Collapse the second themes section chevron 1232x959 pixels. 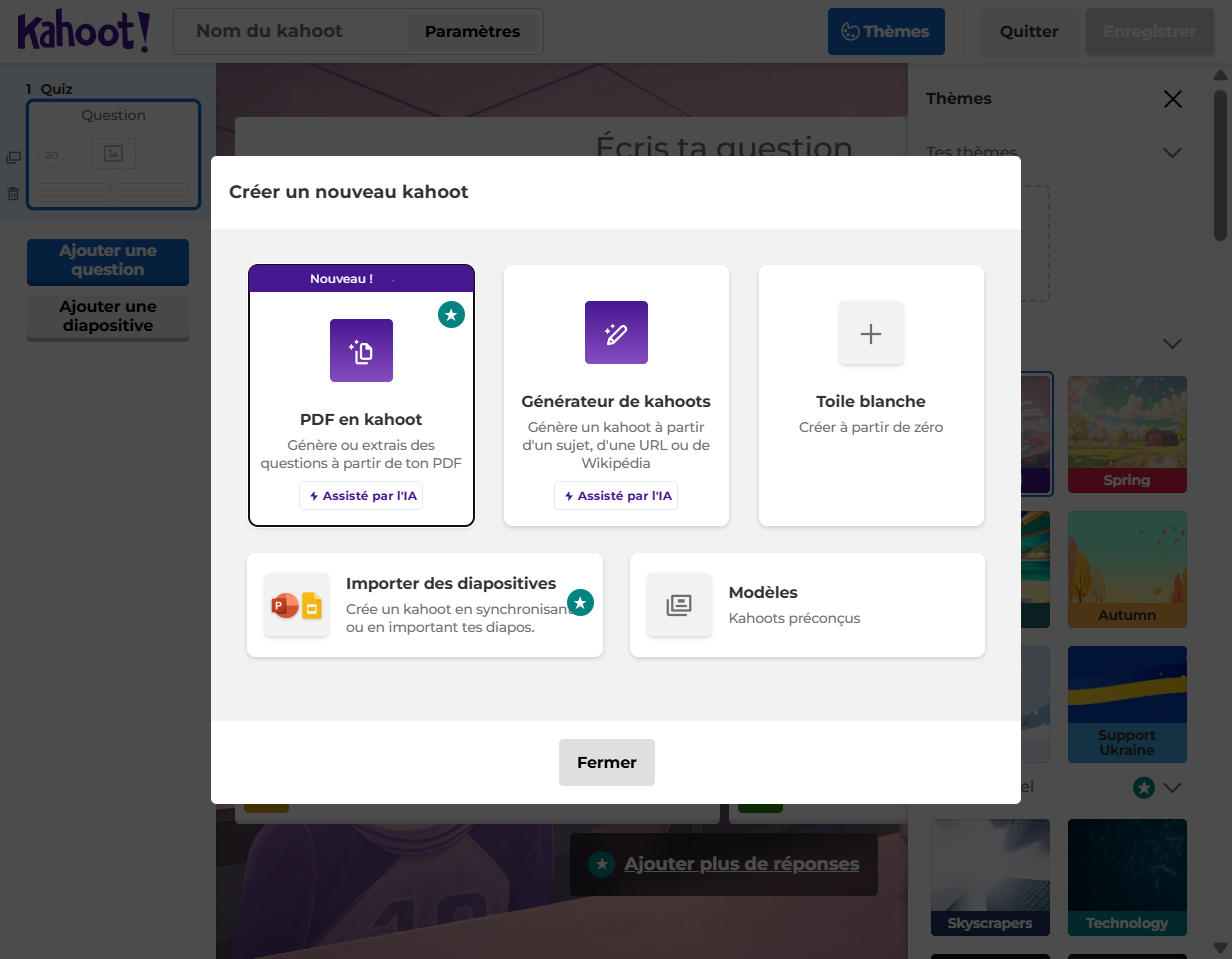(x=1173, y=343)
